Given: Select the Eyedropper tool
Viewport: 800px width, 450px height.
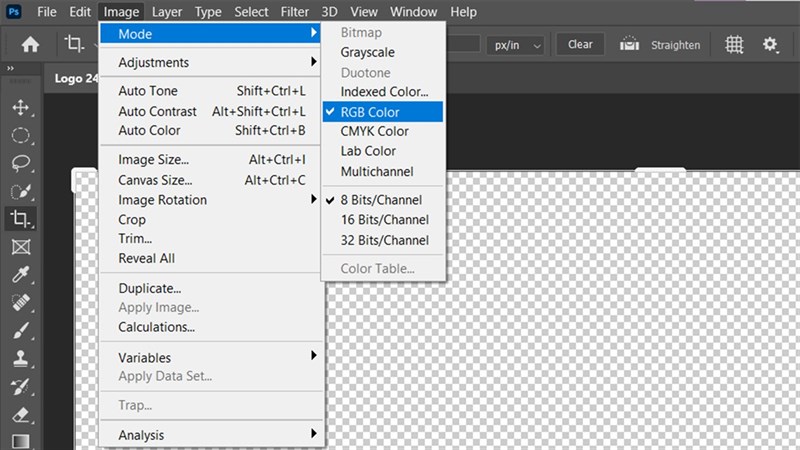Looking at the screenshot, I should click(x=19, y=274).
